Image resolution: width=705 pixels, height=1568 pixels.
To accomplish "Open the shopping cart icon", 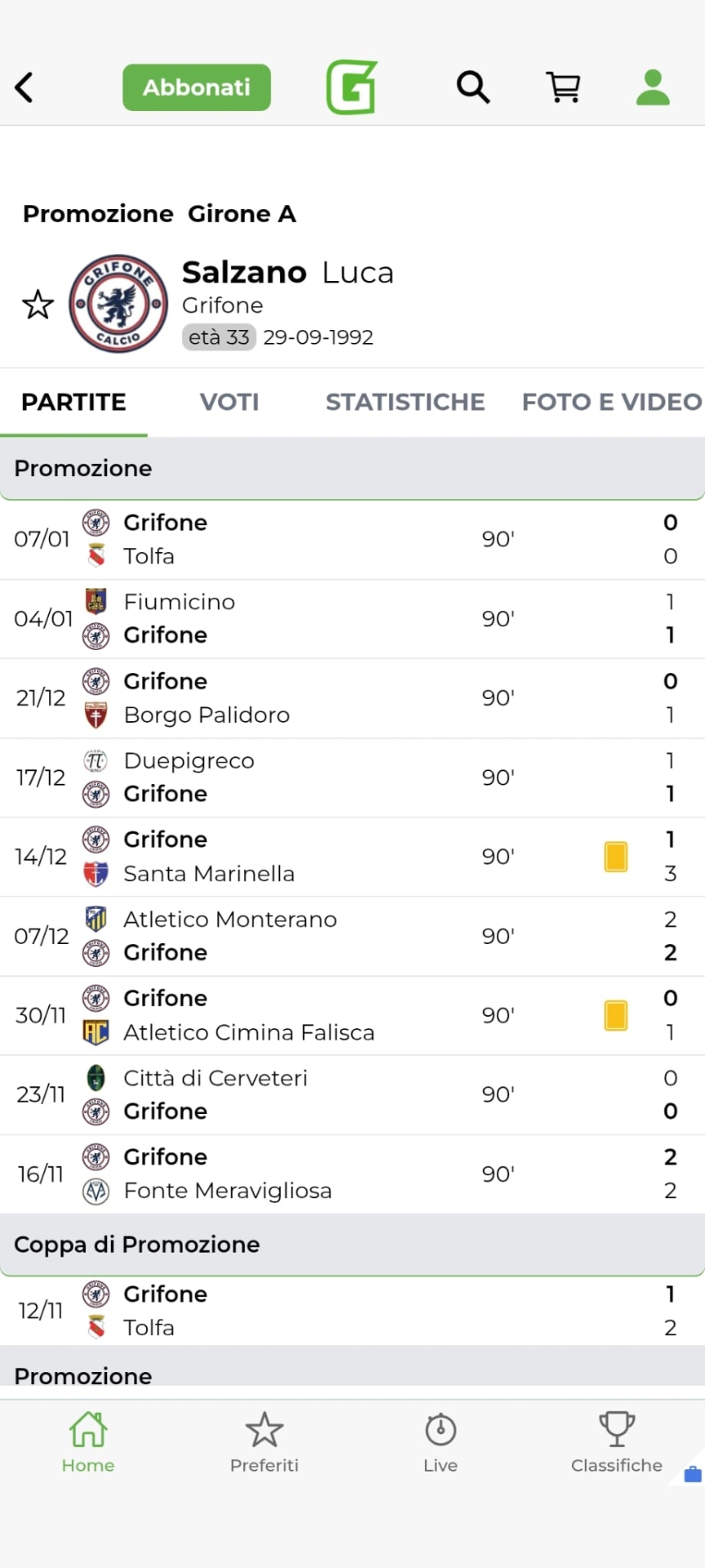I will 563,87.
